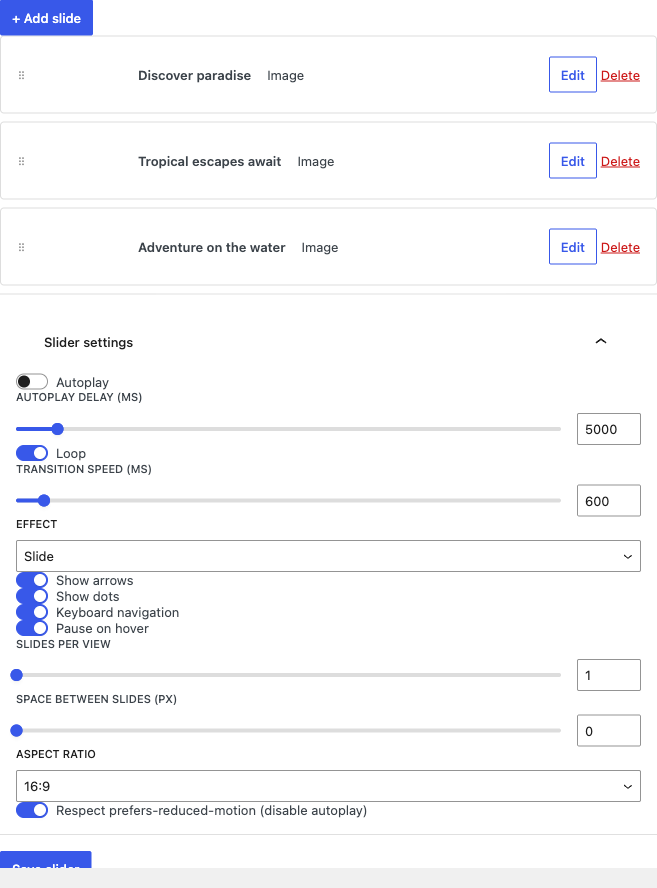
Task: Disable the Show arrows toggle
Action: click(x=32, y=580)
